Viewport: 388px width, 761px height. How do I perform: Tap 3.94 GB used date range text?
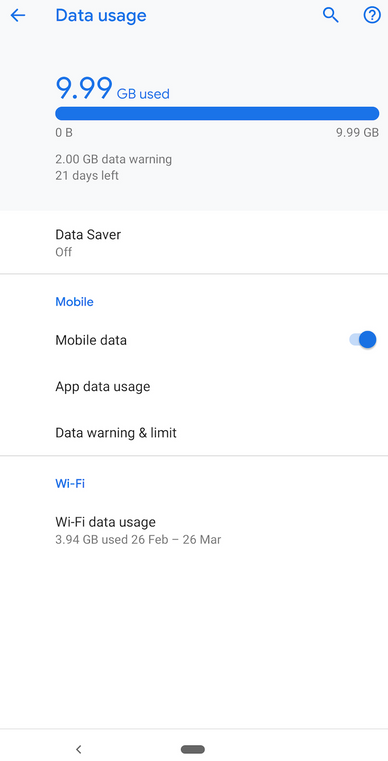pyautogui.click(x=138, y=539)
